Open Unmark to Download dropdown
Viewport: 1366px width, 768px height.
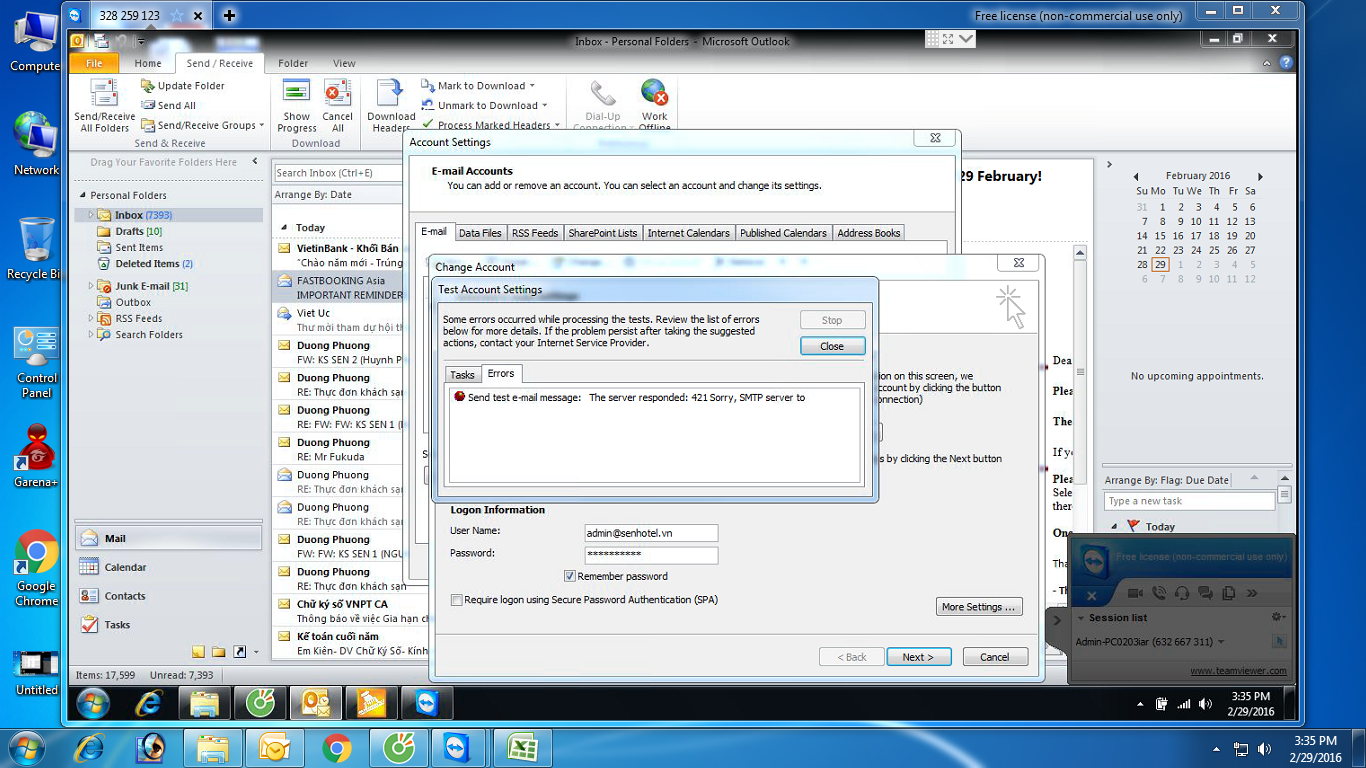(x=484, y=105)
